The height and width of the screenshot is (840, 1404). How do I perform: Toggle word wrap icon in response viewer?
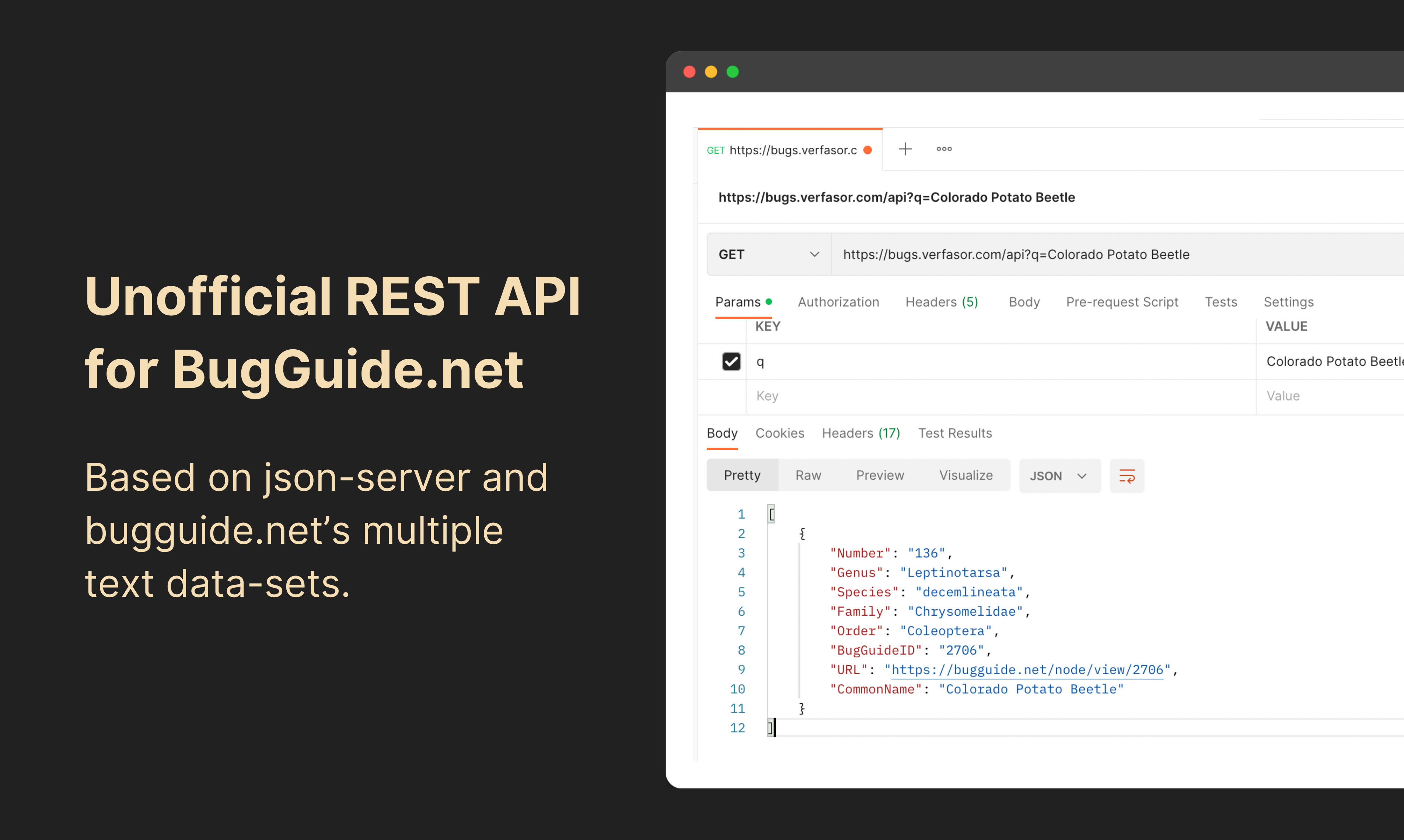tap(1127, 476)
